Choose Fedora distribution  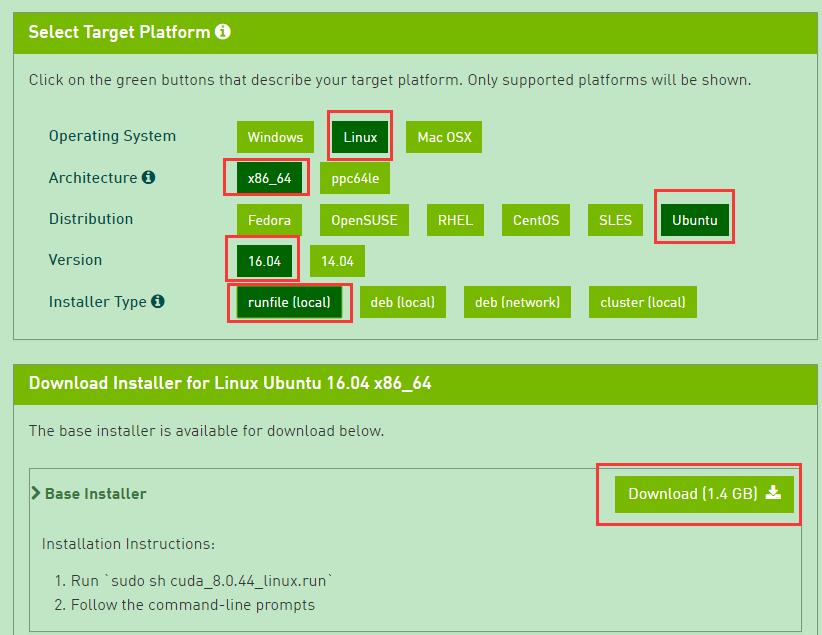[x=270, y=220]
